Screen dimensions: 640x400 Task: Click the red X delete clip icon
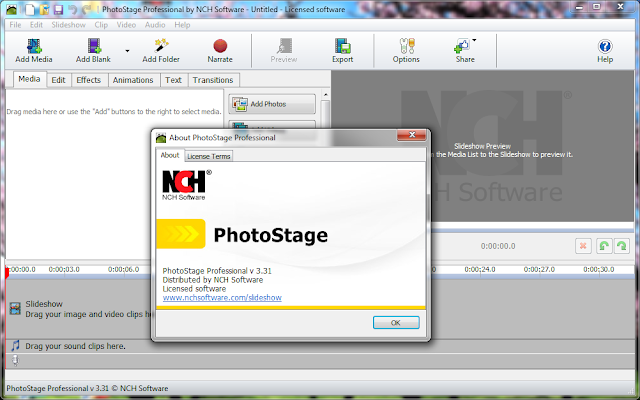[583, 246]
